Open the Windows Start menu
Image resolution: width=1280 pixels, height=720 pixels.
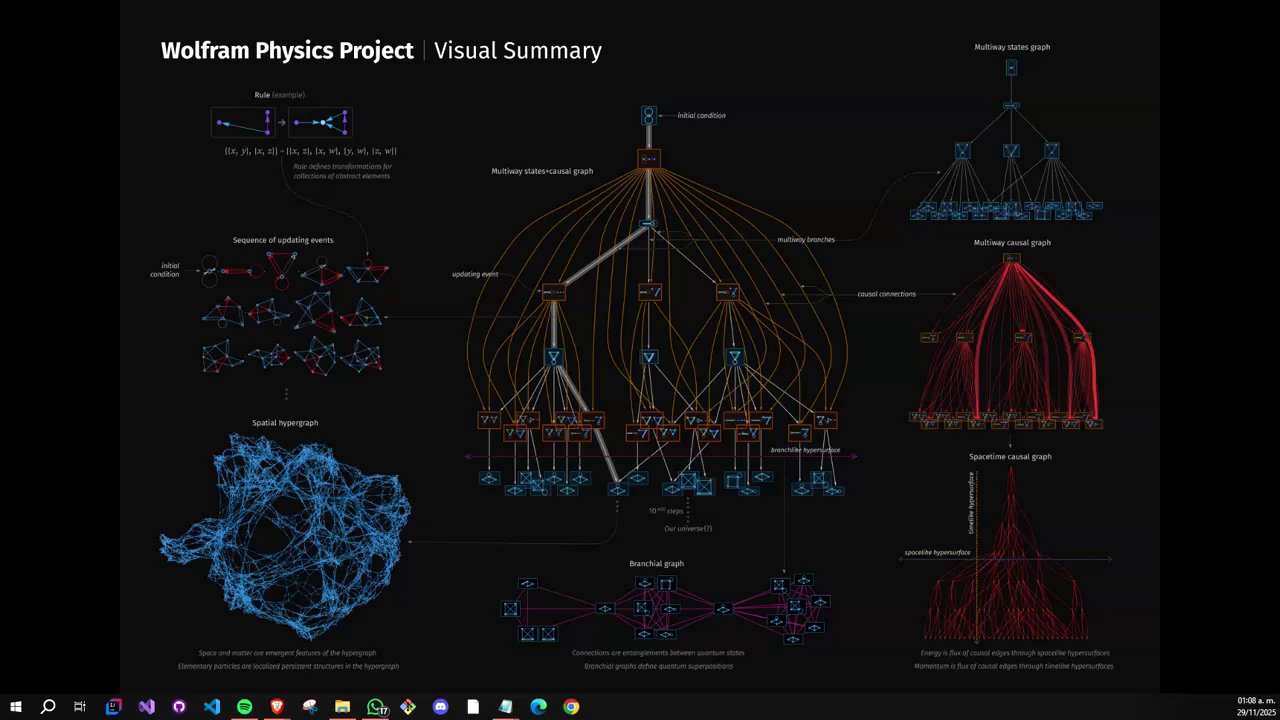tap(15, 707)
